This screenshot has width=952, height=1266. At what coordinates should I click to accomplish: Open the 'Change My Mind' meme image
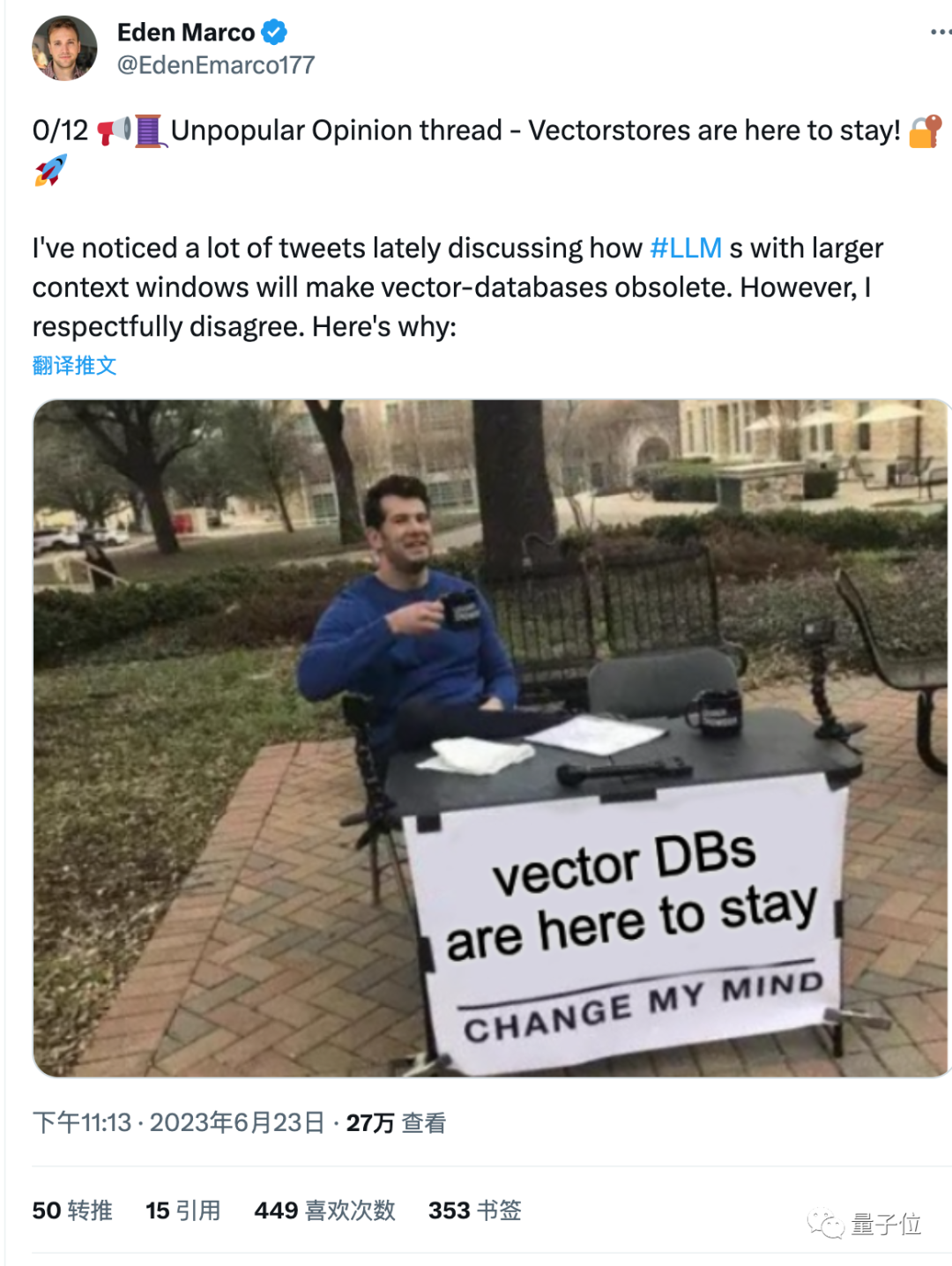tap(492, 738)
